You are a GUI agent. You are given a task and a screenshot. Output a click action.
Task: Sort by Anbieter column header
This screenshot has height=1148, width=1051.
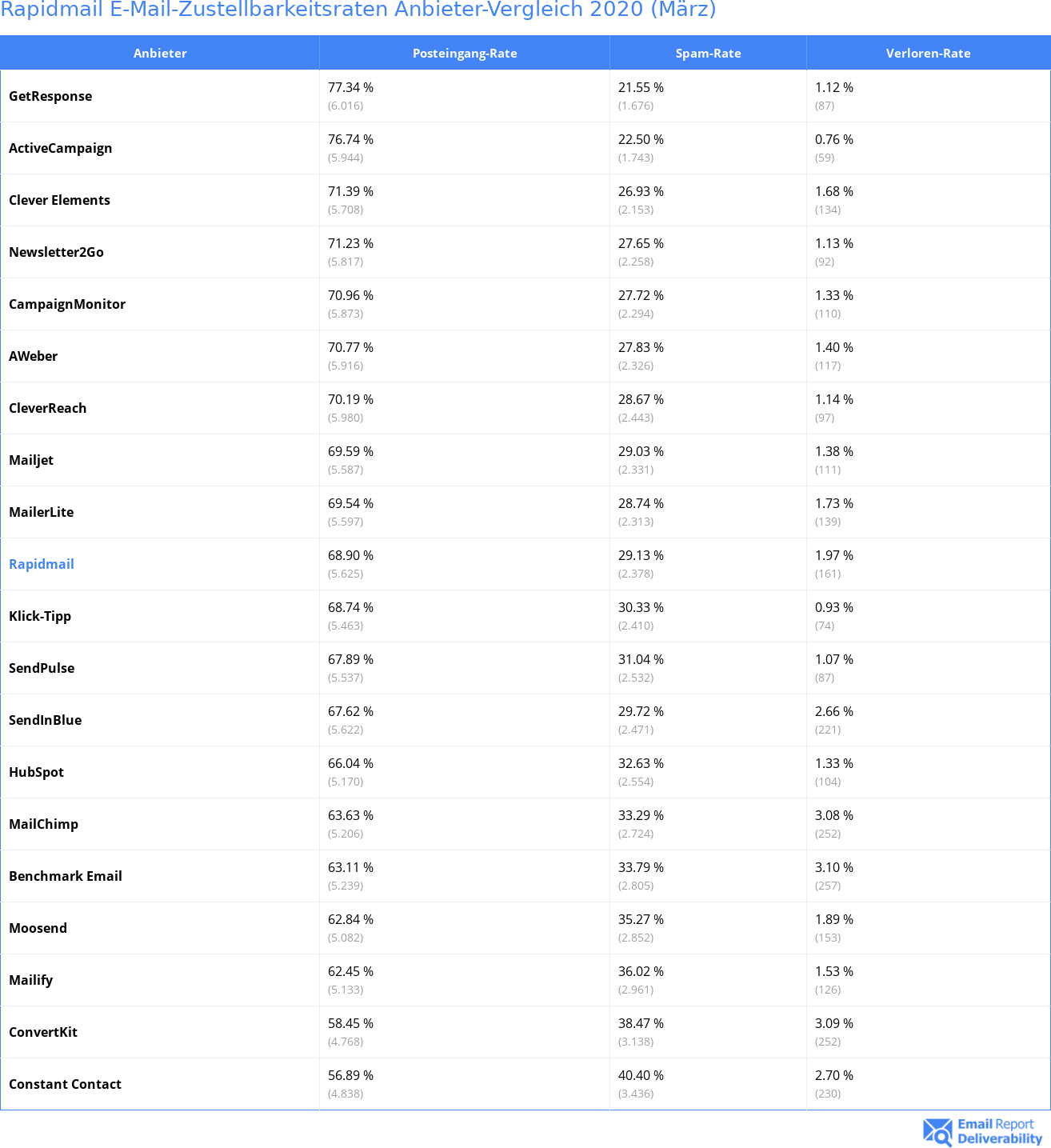[160, 54]
